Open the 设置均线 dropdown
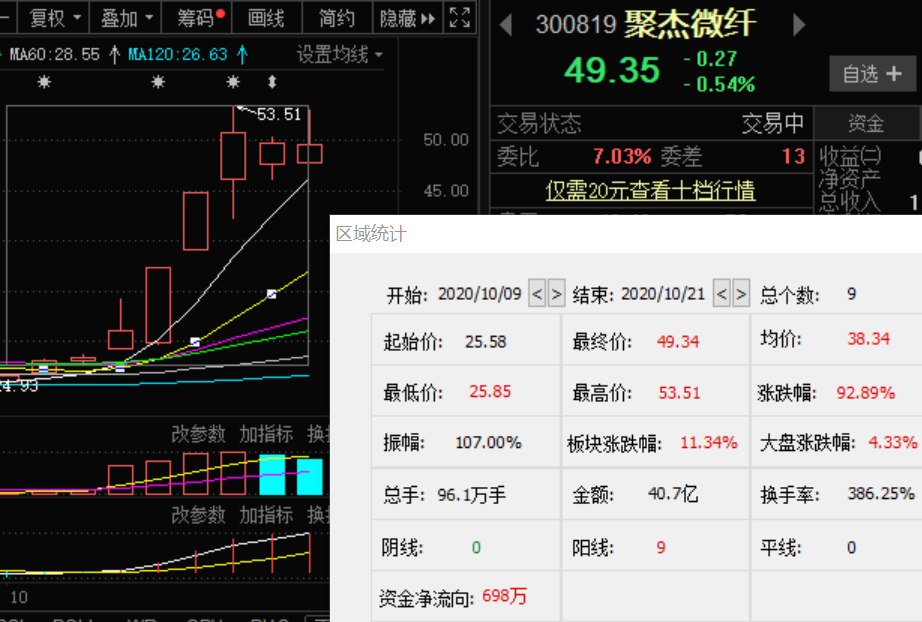 pos(340,55)
